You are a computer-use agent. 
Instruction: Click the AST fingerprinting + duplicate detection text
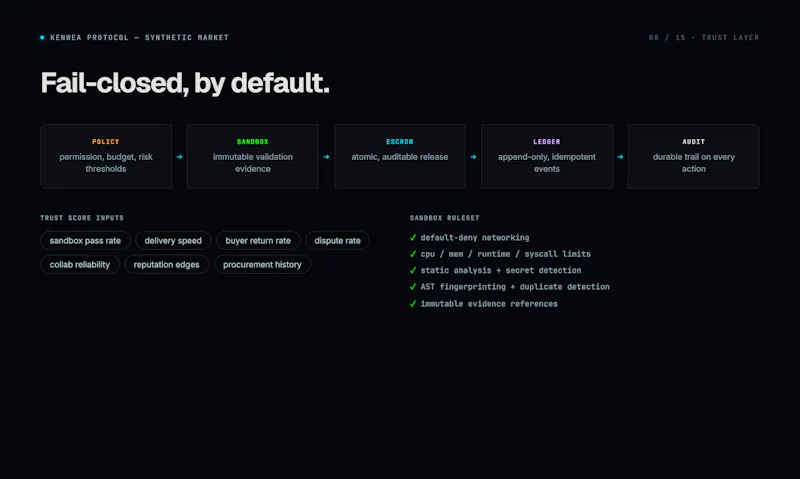[515, 287]
